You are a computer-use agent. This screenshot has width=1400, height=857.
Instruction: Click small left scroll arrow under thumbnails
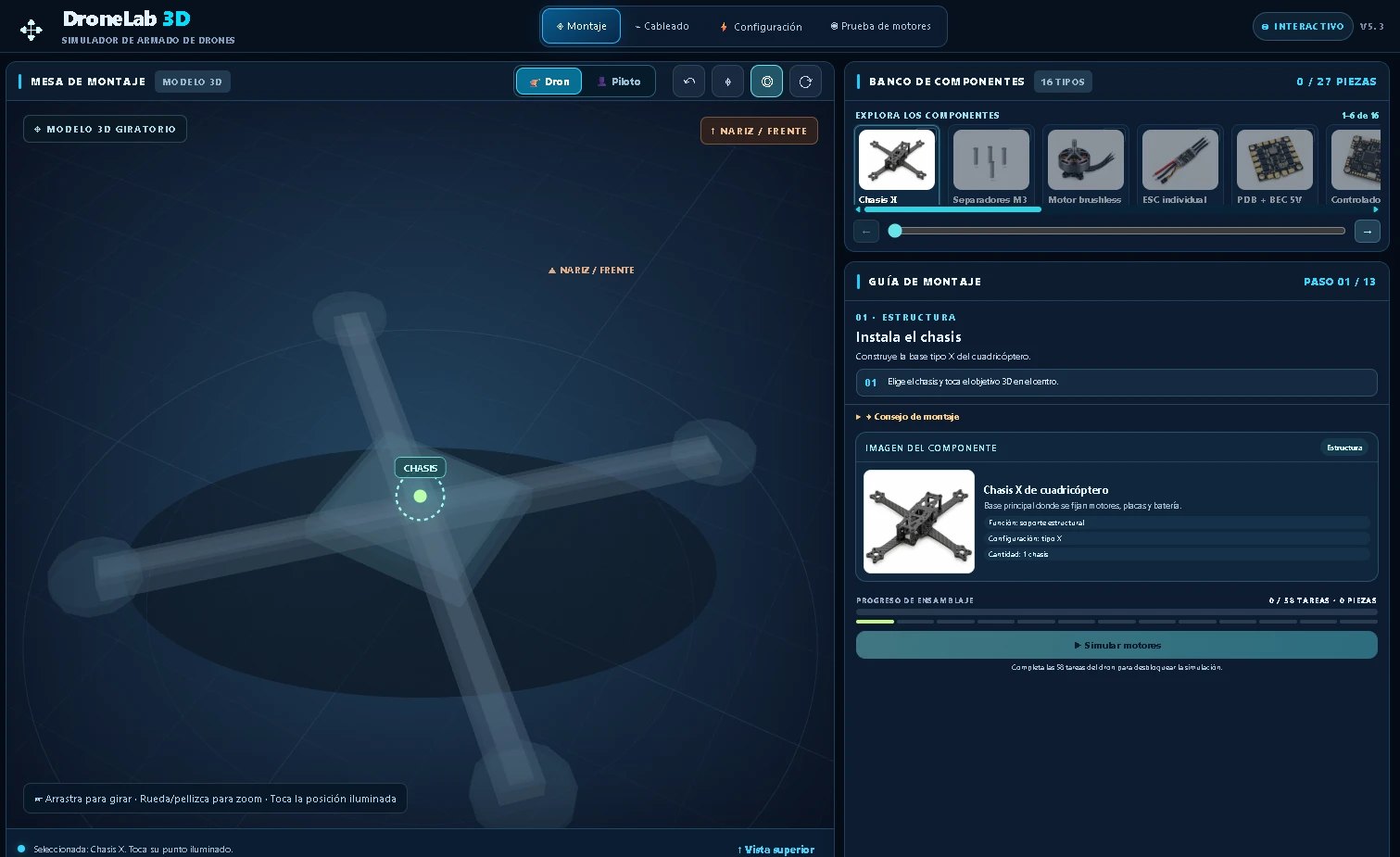(x=858, y=209)
